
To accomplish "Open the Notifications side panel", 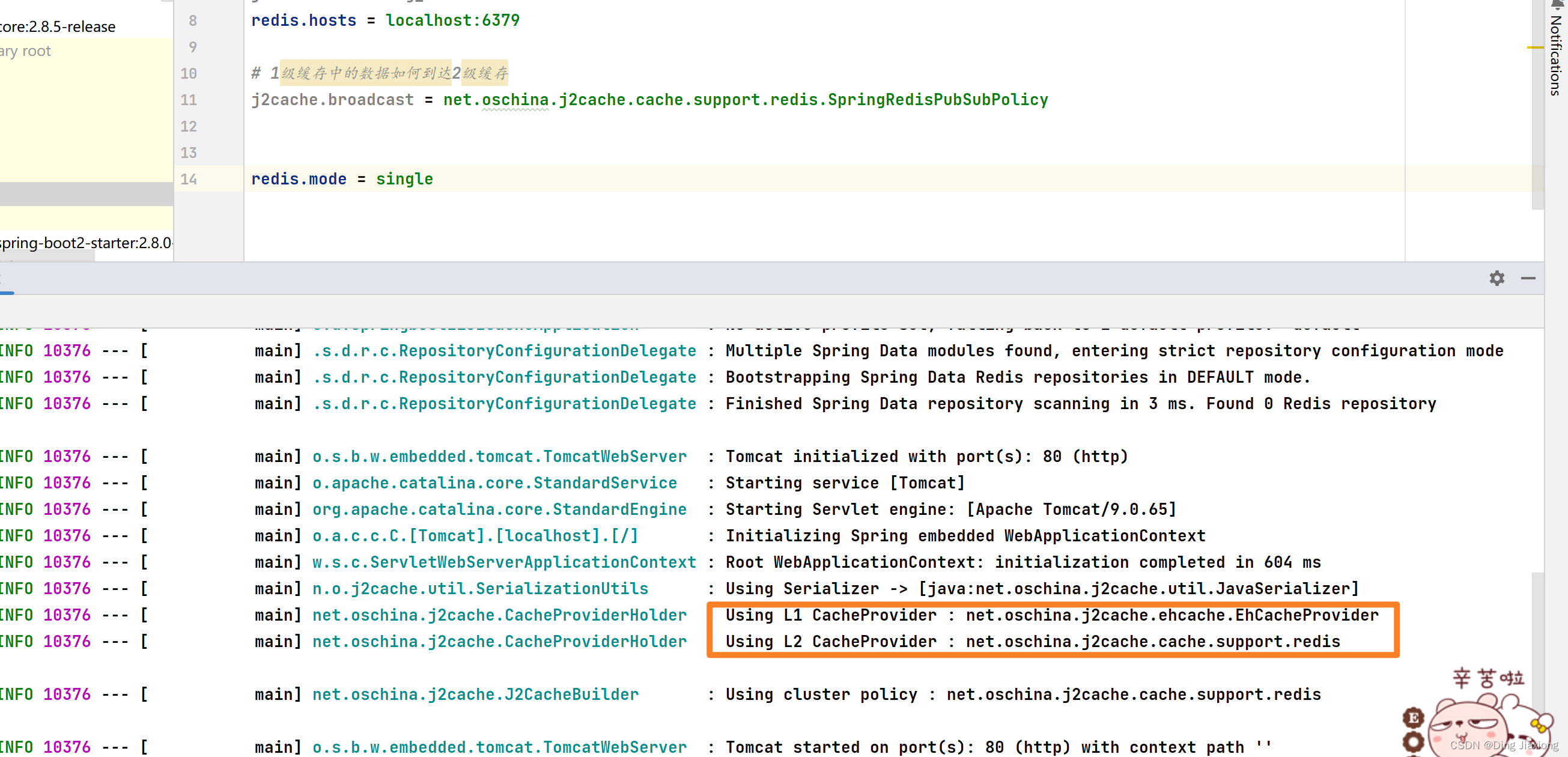I will point(1556,49).
